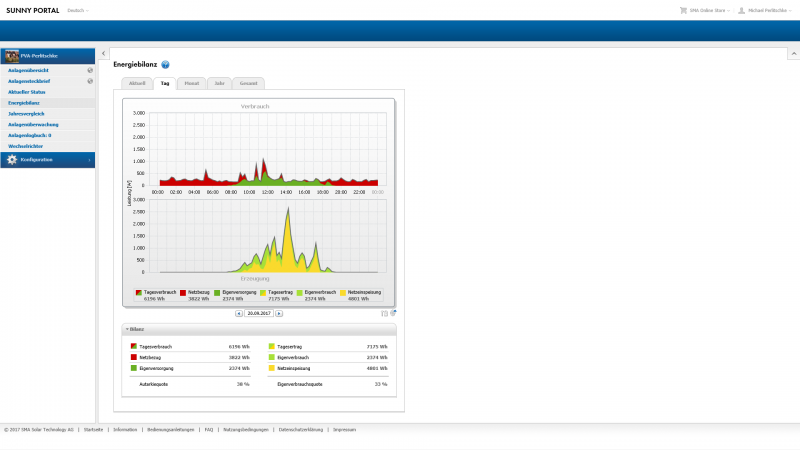Go to previous day arrow
This screenshot has width=800, height=450.
(x=239, y=313)
